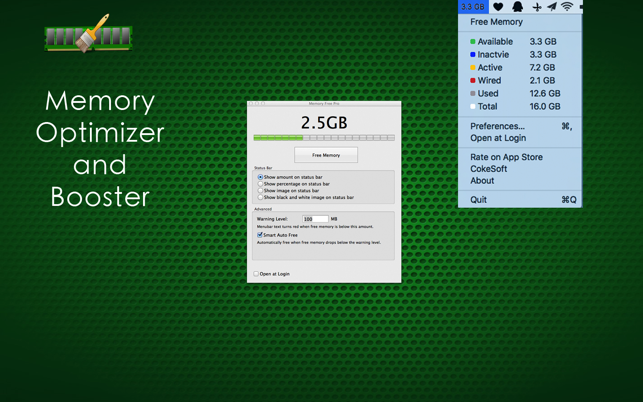Image resolution: width=643 pixels, height=402 pixels.
Task: Click the paper plane icon in the menu bar
Action: point(551,7)
